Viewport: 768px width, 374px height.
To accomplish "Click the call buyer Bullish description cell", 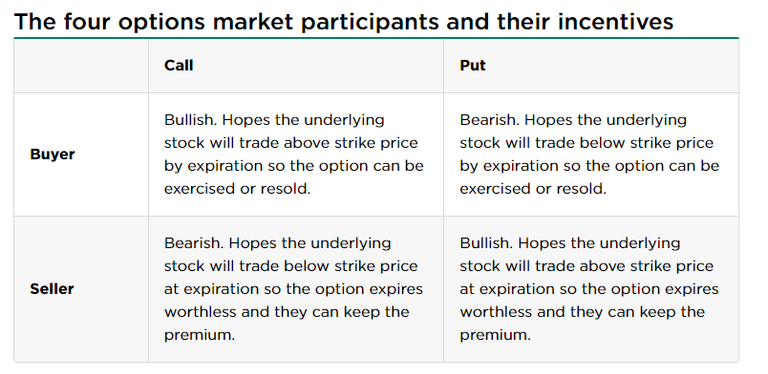I will (x=296, y=154).
